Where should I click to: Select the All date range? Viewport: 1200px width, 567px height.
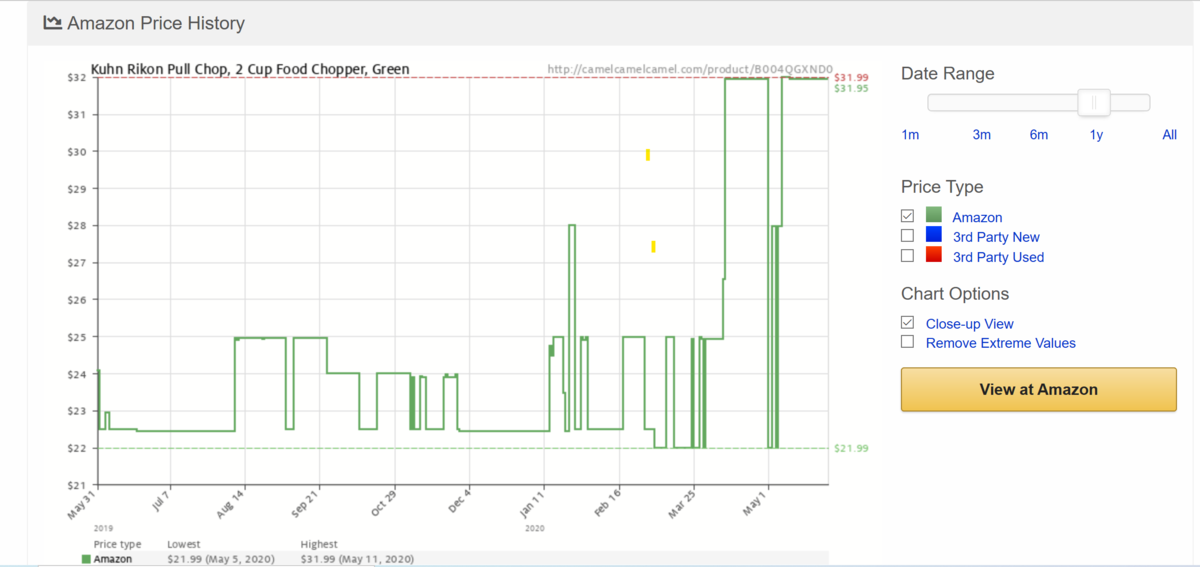(x=1169, y=135)
